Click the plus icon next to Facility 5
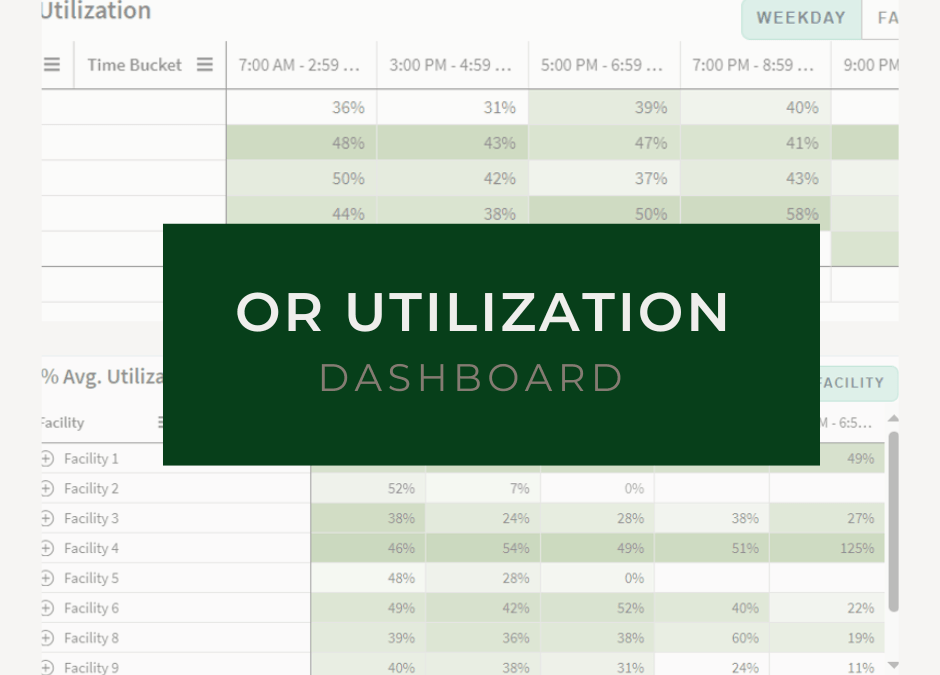This screenshot has width=940, height=675. [47, 578]
